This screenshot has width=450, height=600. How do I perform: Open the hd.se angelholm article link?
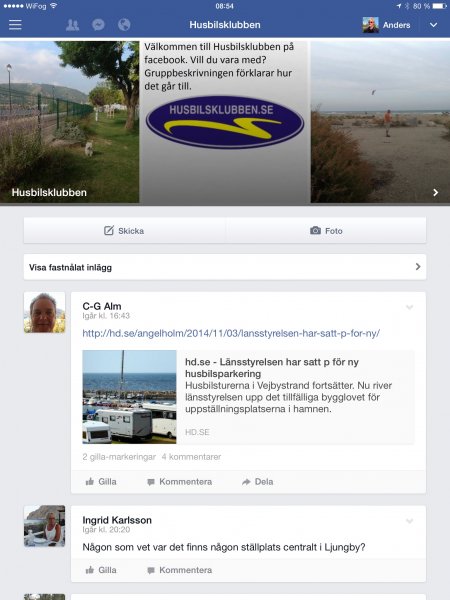point(231,333)
